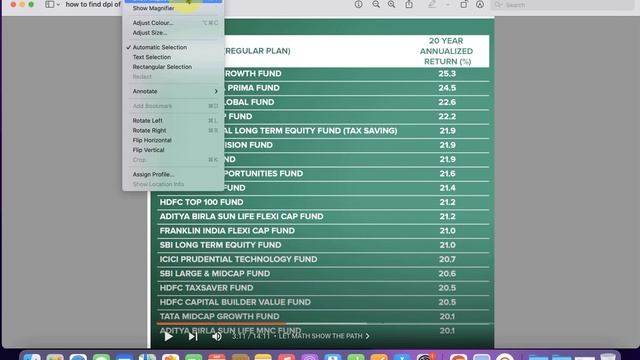Open the highlight pen dropdown arrow
The height and width of the screenshot is (360, 640).
[448, 4]
